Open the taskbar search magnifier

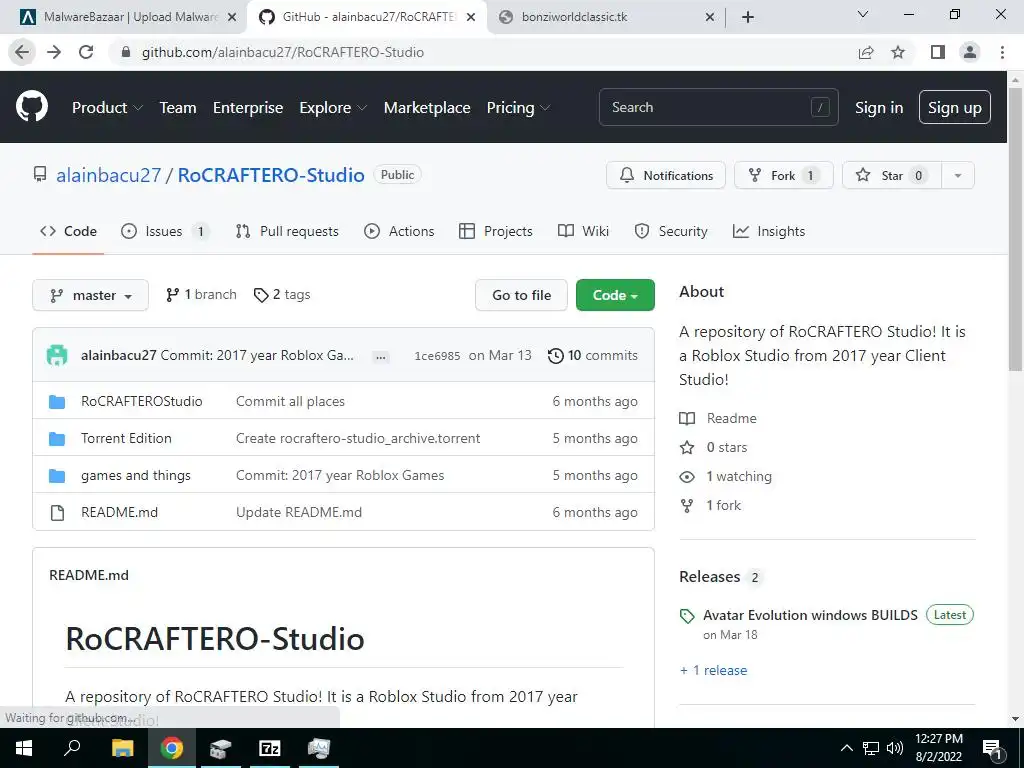(72, 748)
